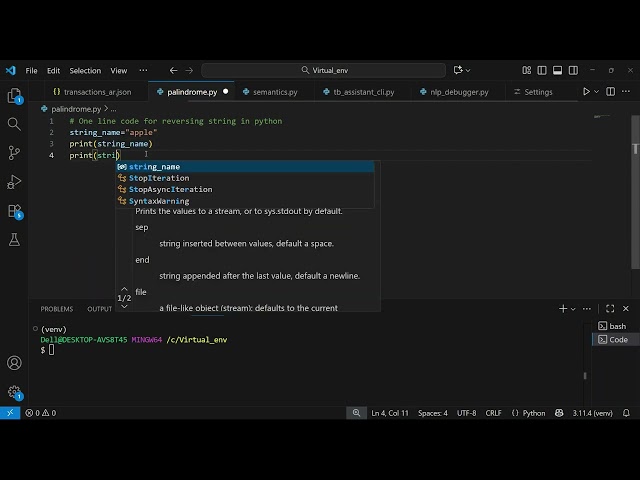The width and height of the screenshot is (640, 480).
Task: Maximize the panel size
Action: 610,309
